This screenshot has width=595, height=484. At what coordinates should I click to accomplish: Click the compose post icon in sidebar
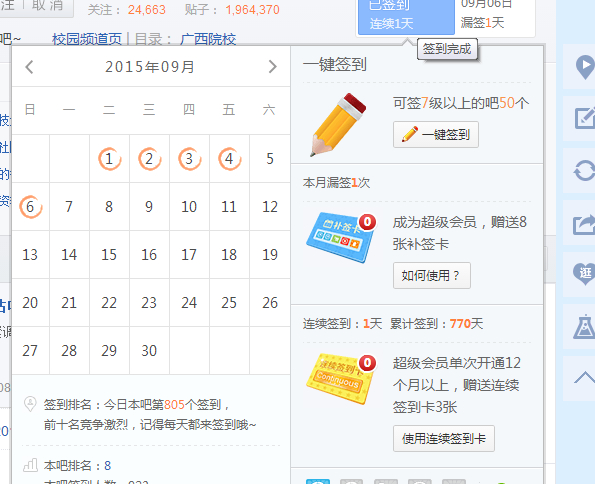click(584, 118)
